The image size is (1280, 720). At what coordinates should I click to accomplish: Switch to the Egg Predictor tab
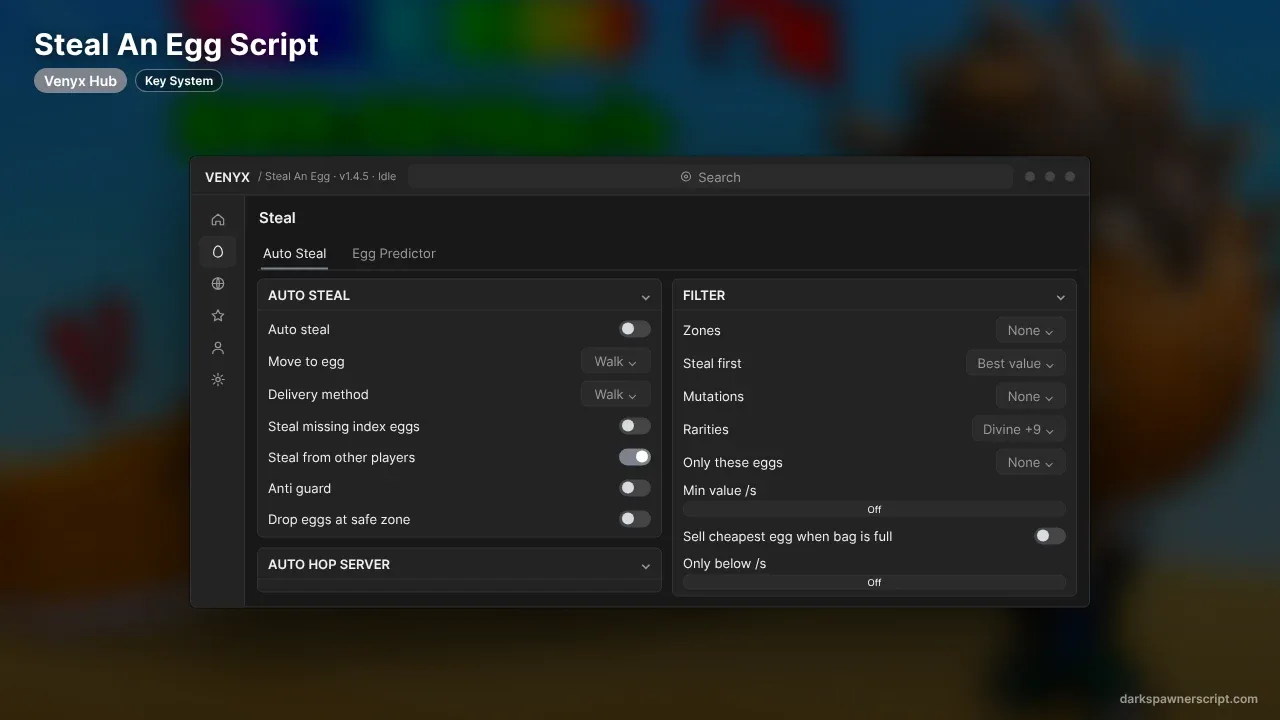tap(394, 254)
